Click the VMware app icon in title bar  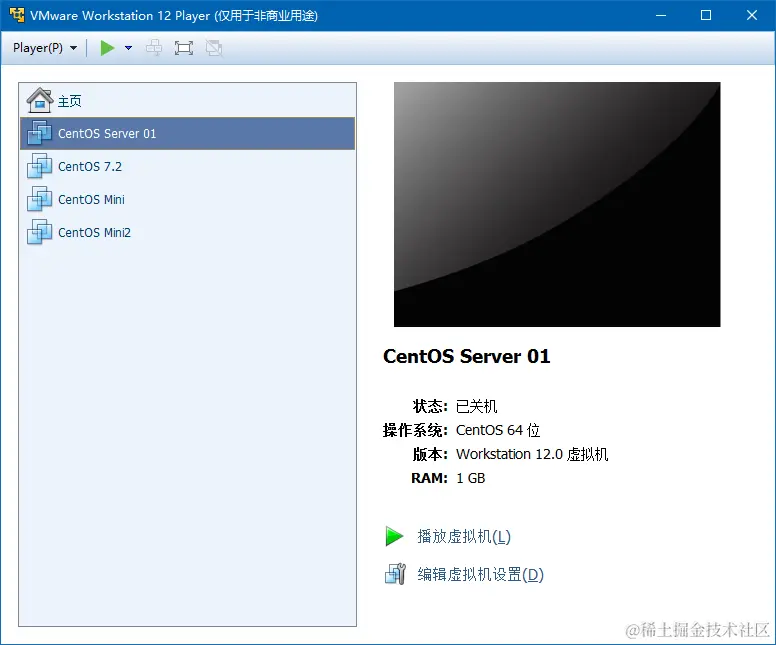[x=16, y=15]
